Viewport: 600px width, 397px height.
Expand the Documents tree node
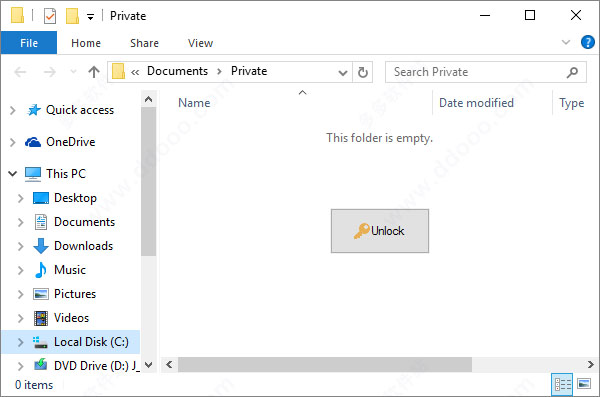click(21, 222)
